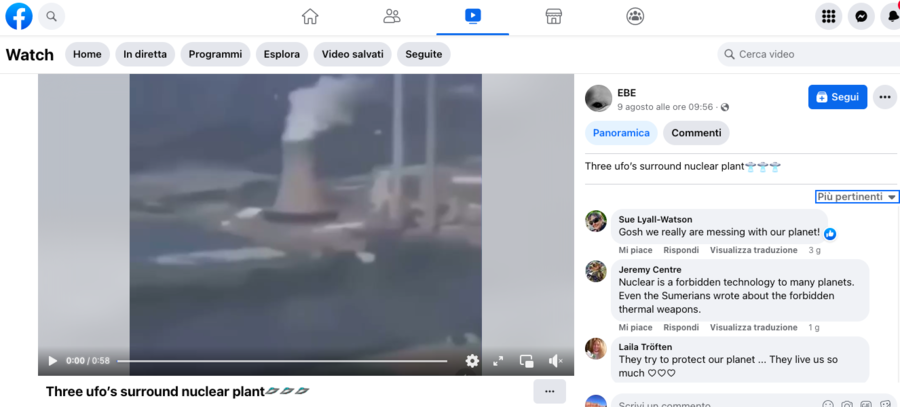Select the In diretta tab

(x=145, y=55)
